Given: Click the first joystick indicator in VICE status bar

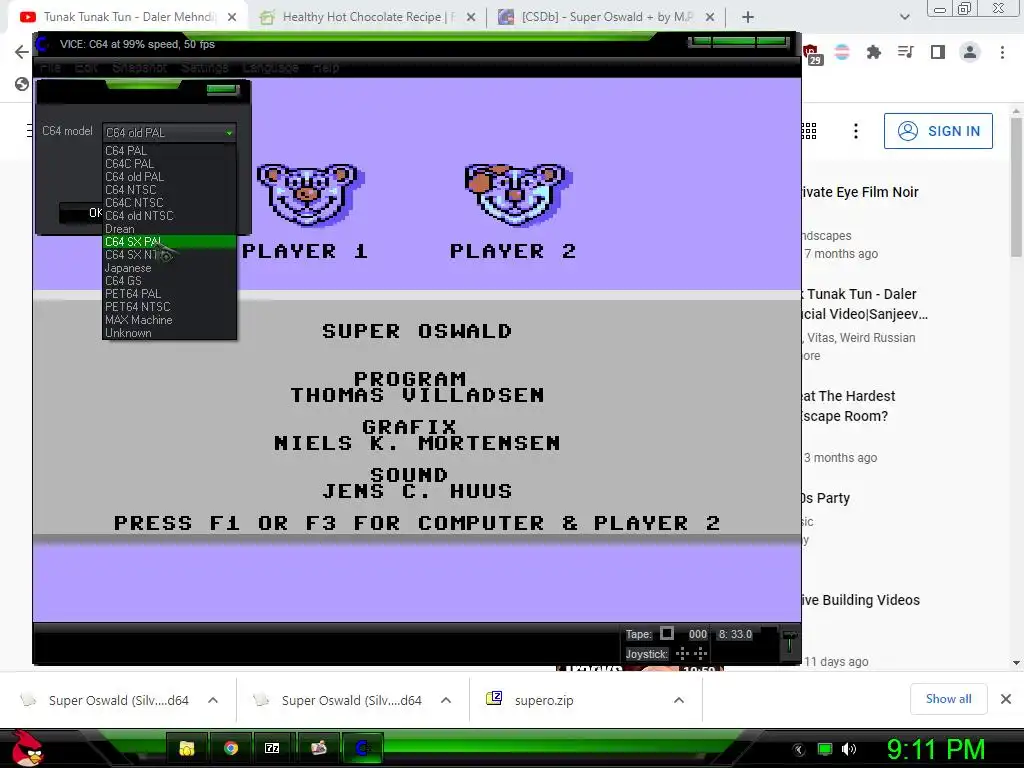Looking at the screenshot, I should pyautogui.click(x=682, y=653).
